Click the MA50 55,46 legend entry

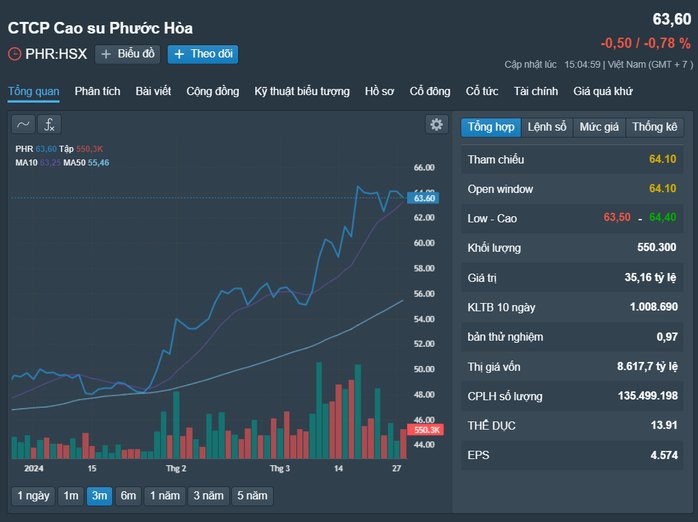(x=86, y=162)
